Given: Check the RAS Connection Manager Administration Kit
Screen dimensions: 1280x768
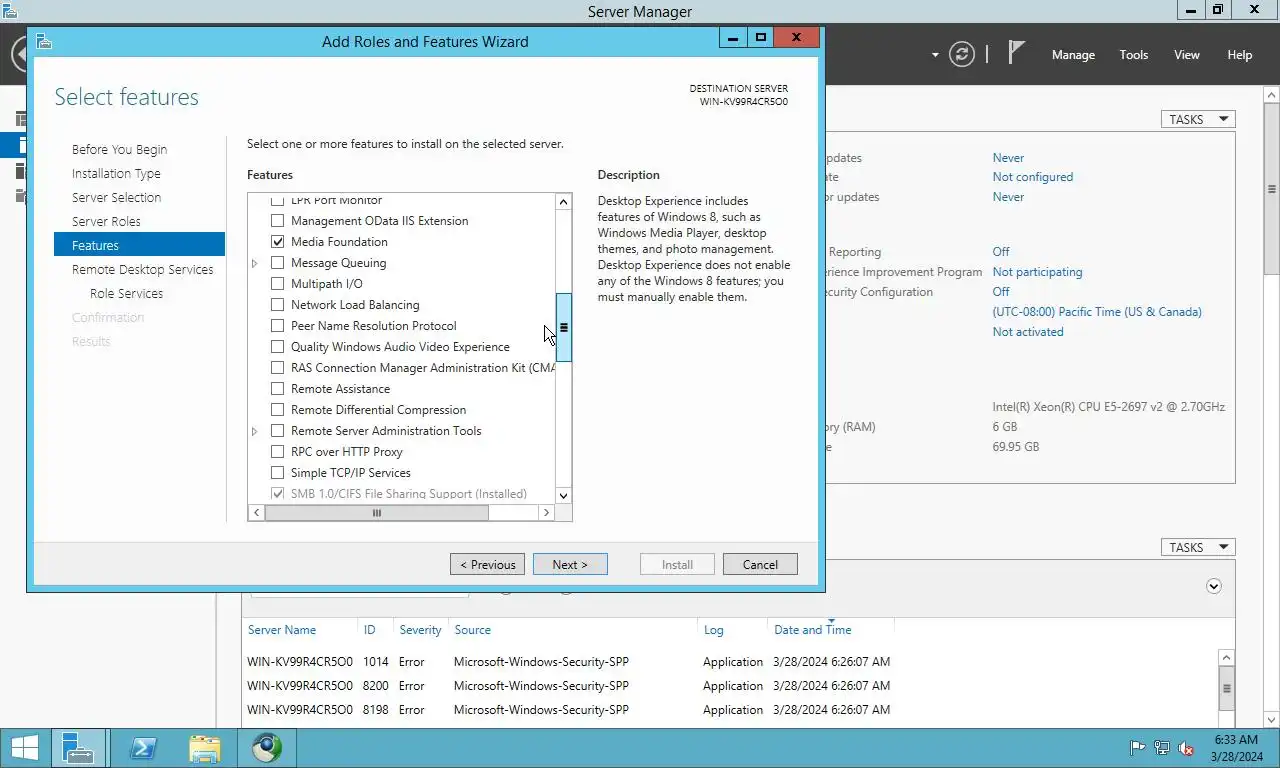Looking at the screenshot, I should point(278,368).
